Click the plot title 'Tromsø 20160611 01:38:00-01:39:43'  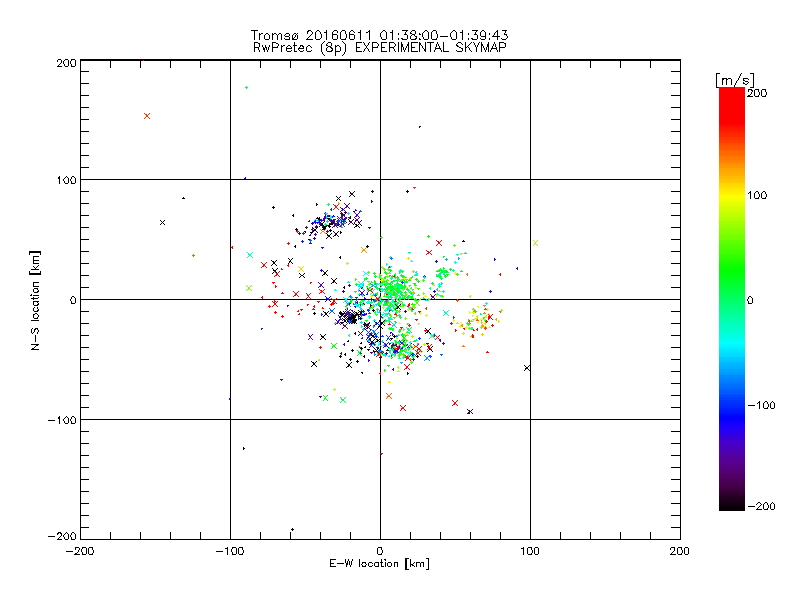[379, 35]
